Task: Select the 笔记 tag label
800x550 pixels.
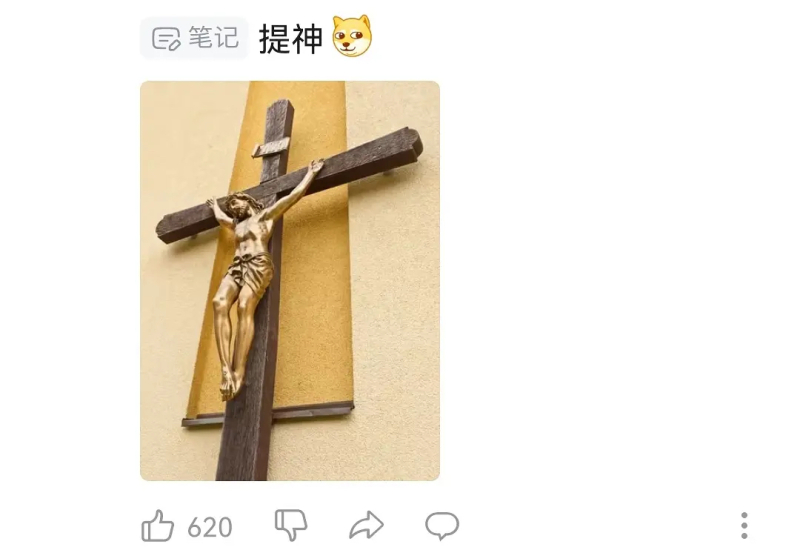Action: [213, 37]
